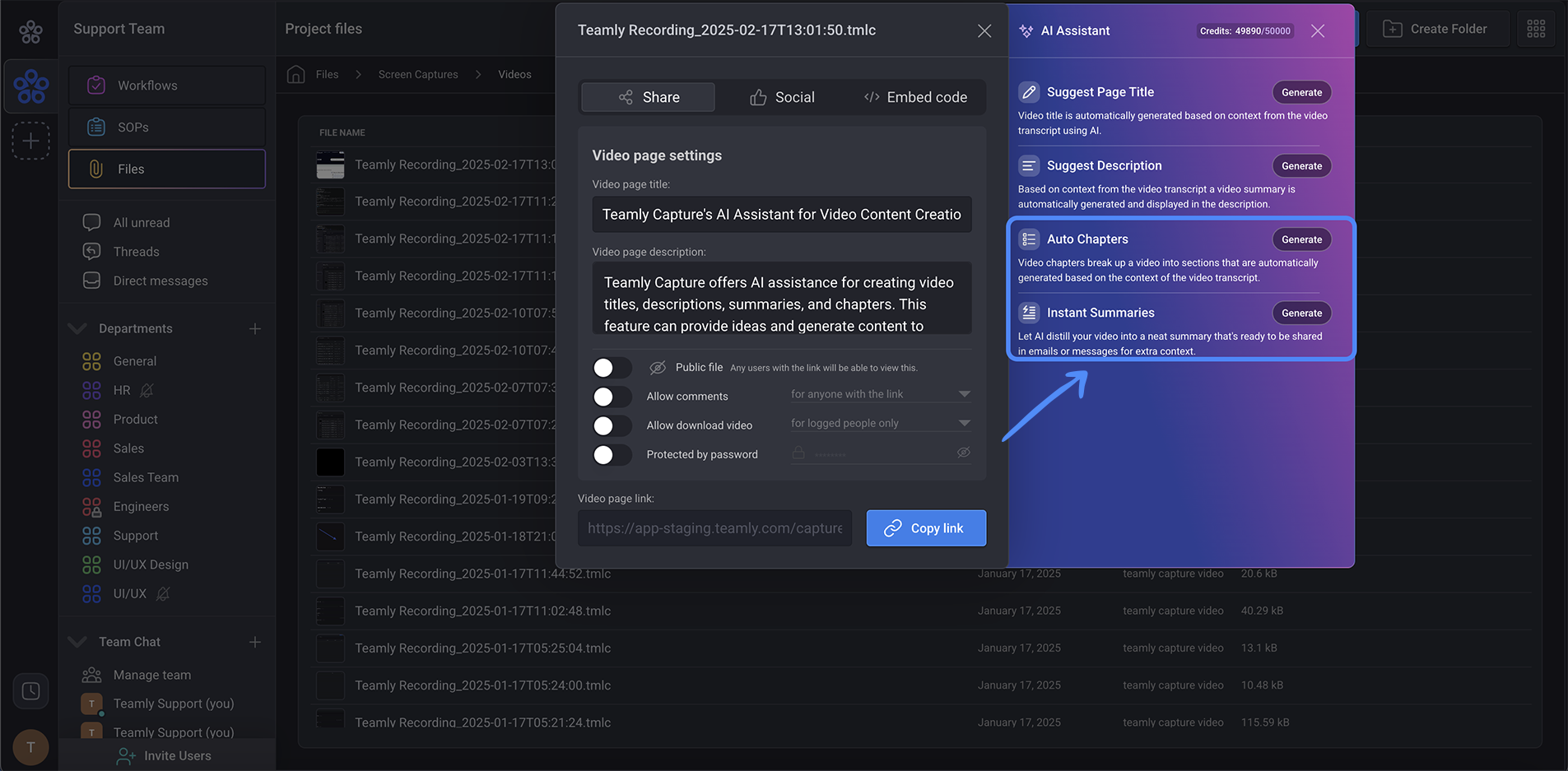Click the Teamly logo at top left

30,31
